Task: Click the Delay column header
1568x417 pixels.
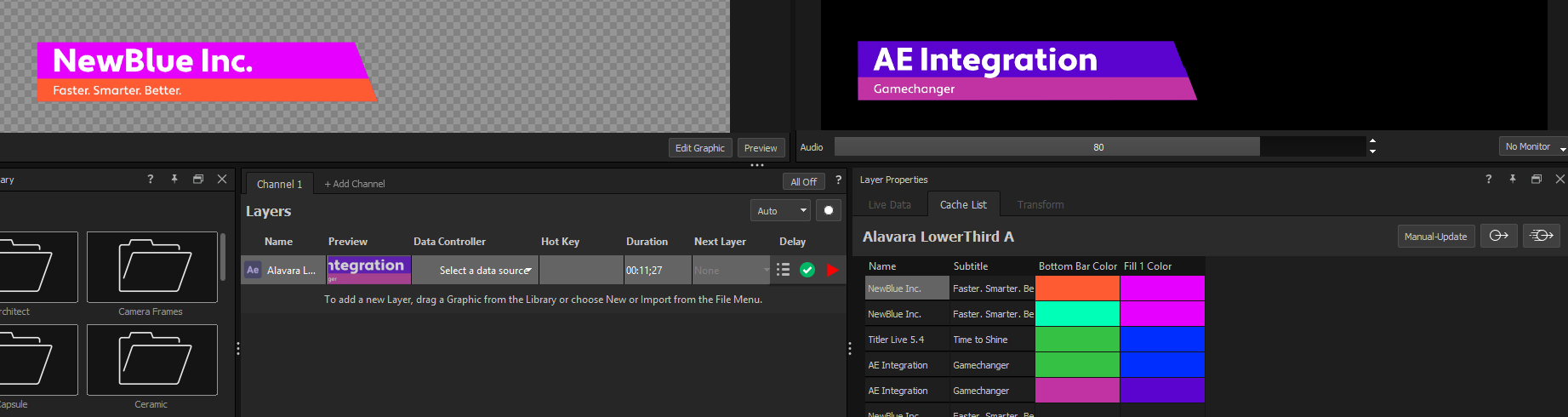Action: click(792, 241)
